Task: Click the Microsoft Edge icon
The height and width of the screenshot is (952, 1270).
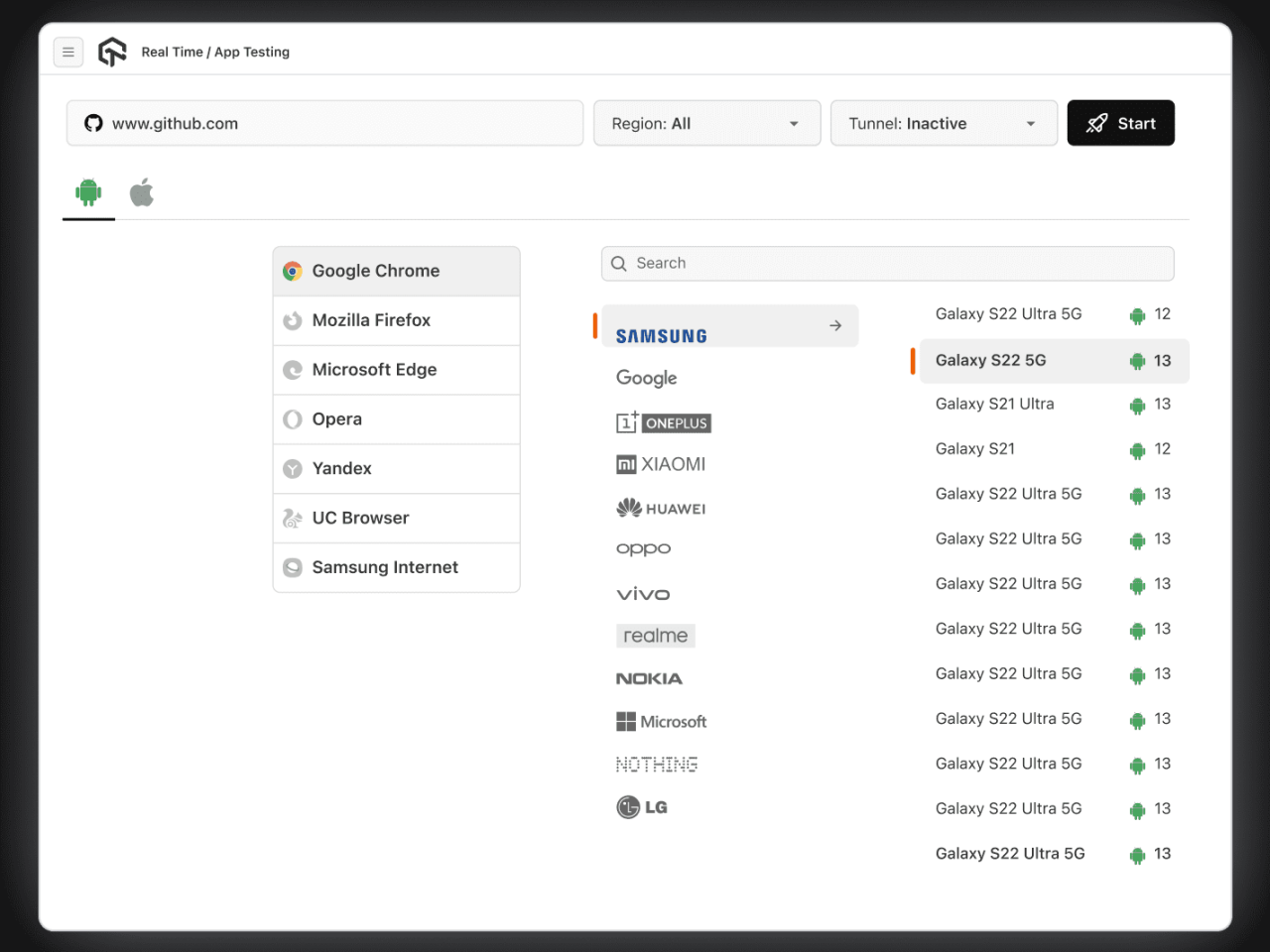Action: pos(292,370)
